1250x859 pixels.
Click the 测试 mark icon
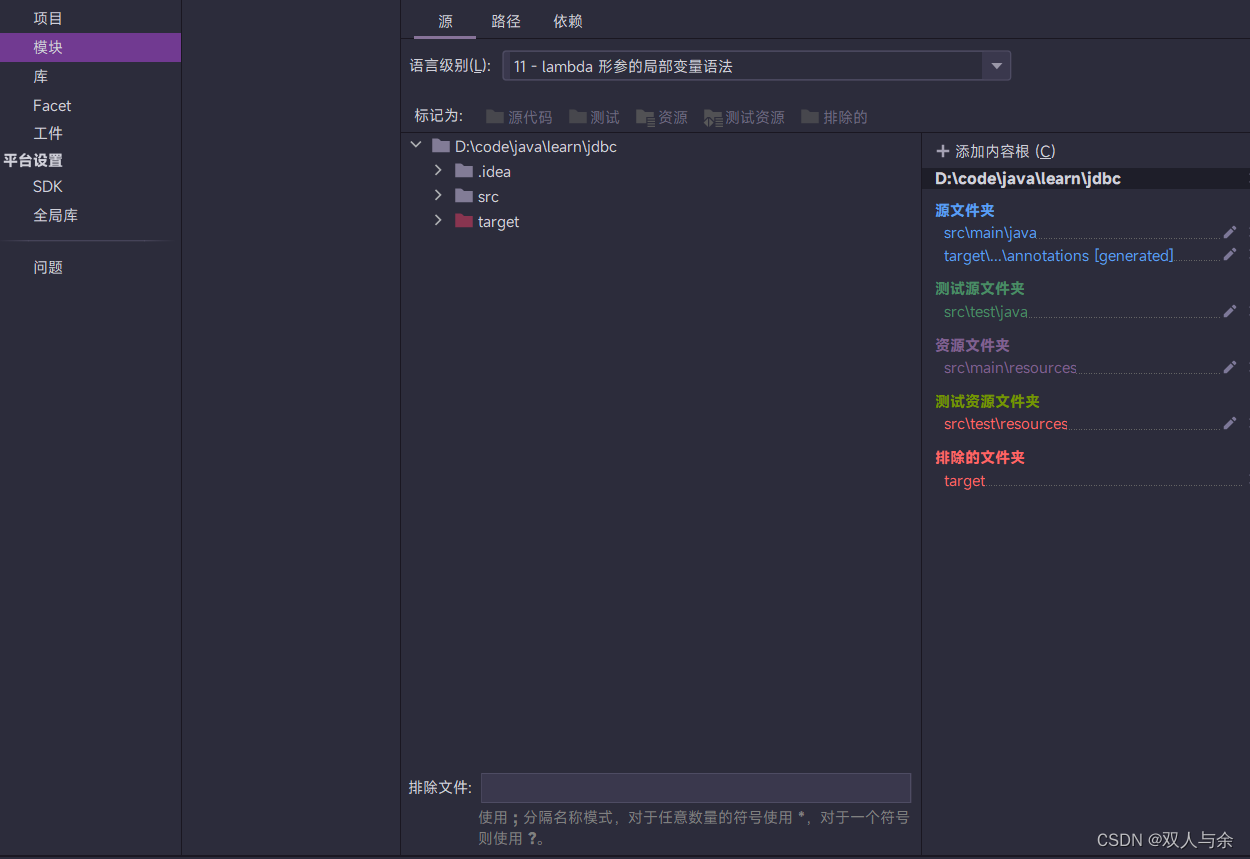point(579,116)
